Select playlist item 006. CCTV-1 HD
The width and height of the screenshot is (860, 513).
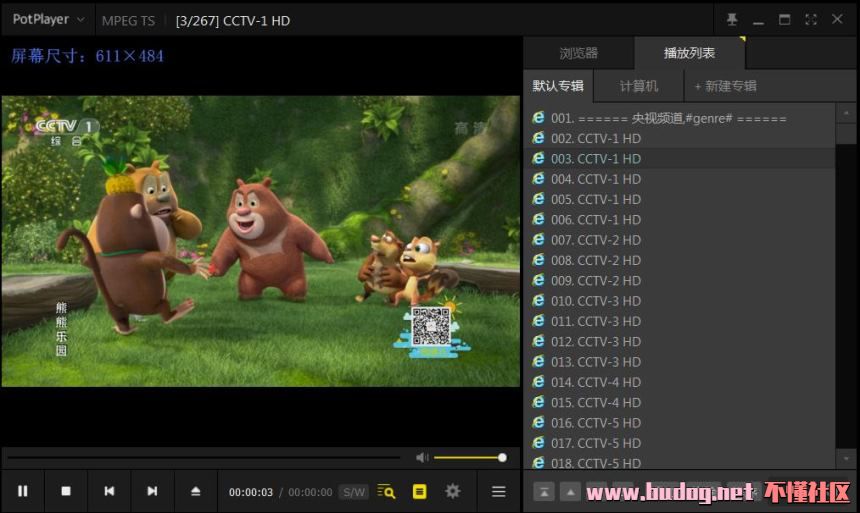679,219
